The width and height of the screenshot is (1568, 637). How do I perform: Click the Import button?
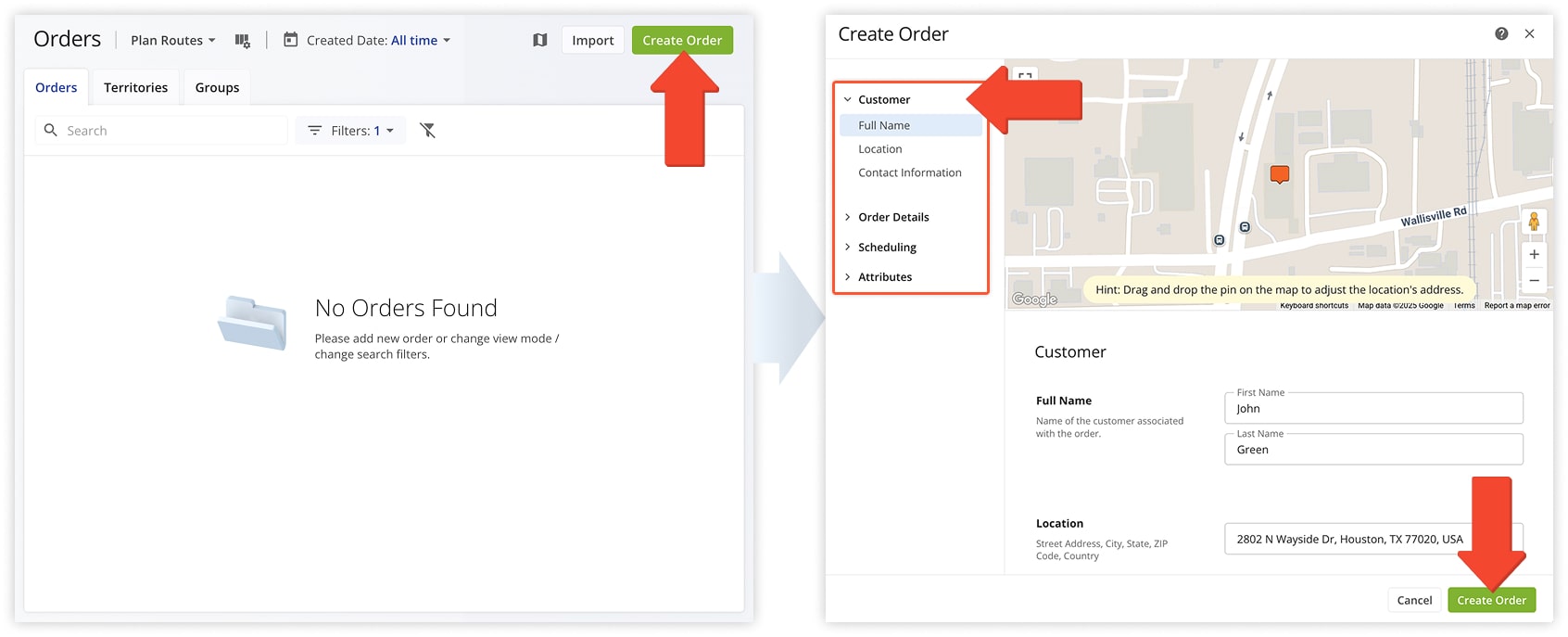tap(593, 40)
